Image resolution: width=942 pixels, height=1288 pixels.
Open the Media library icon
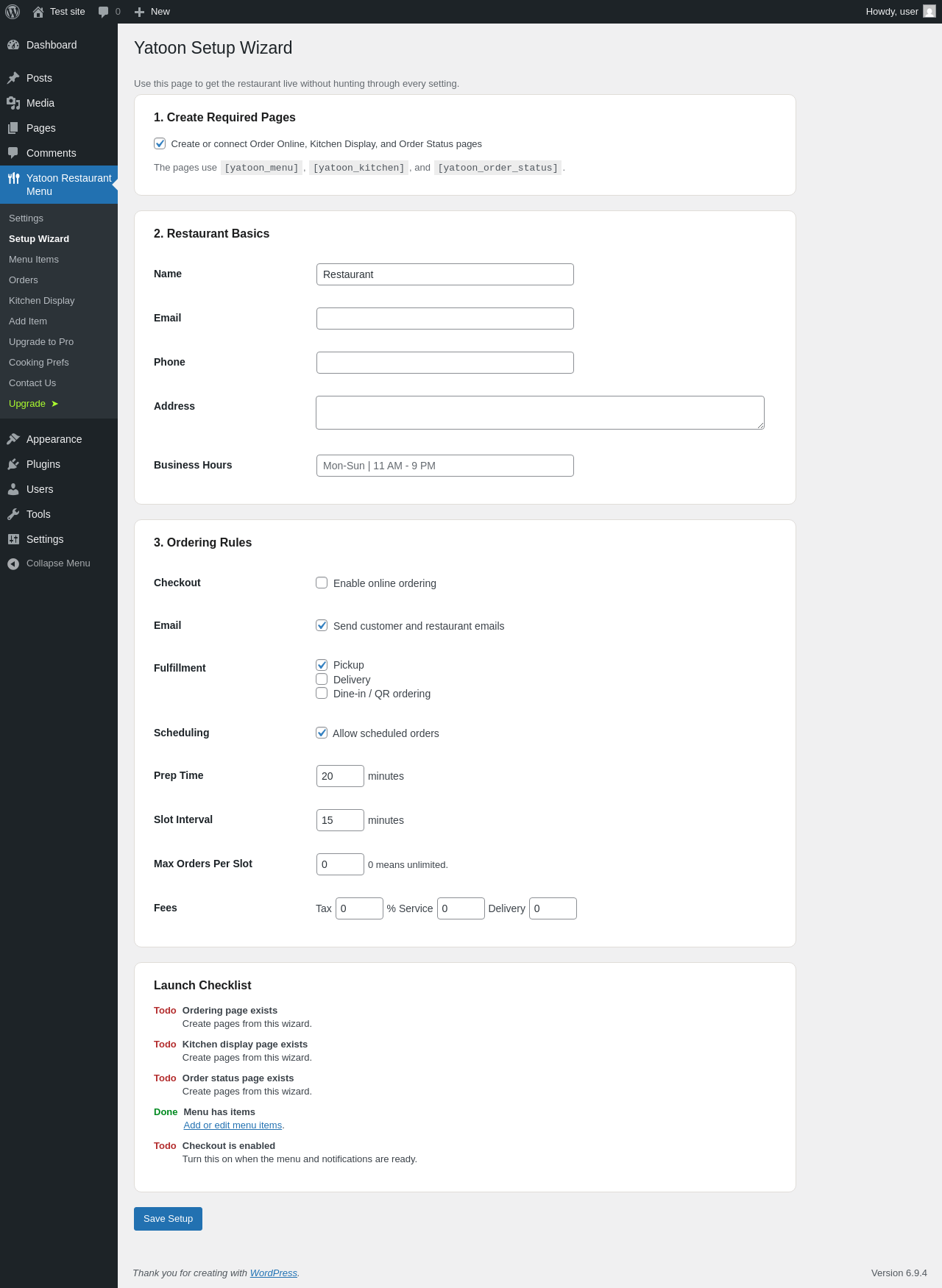(x=13, y=103)
